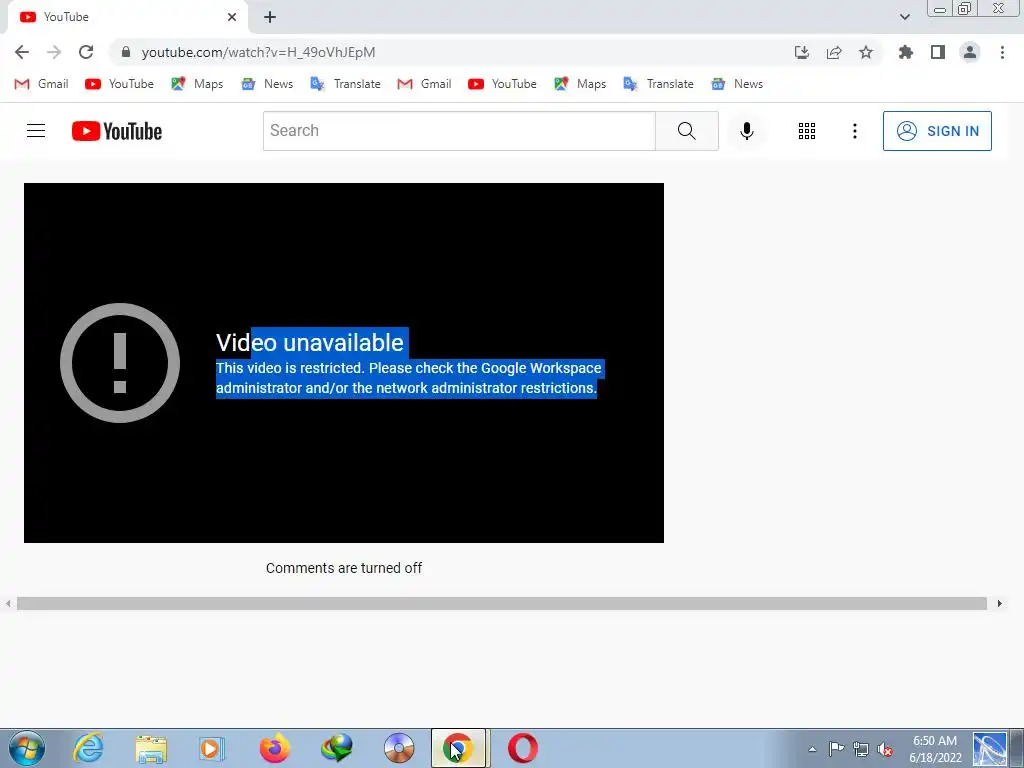
Task: Open the Action Center flag icon
Action: [x=836, y=749]
